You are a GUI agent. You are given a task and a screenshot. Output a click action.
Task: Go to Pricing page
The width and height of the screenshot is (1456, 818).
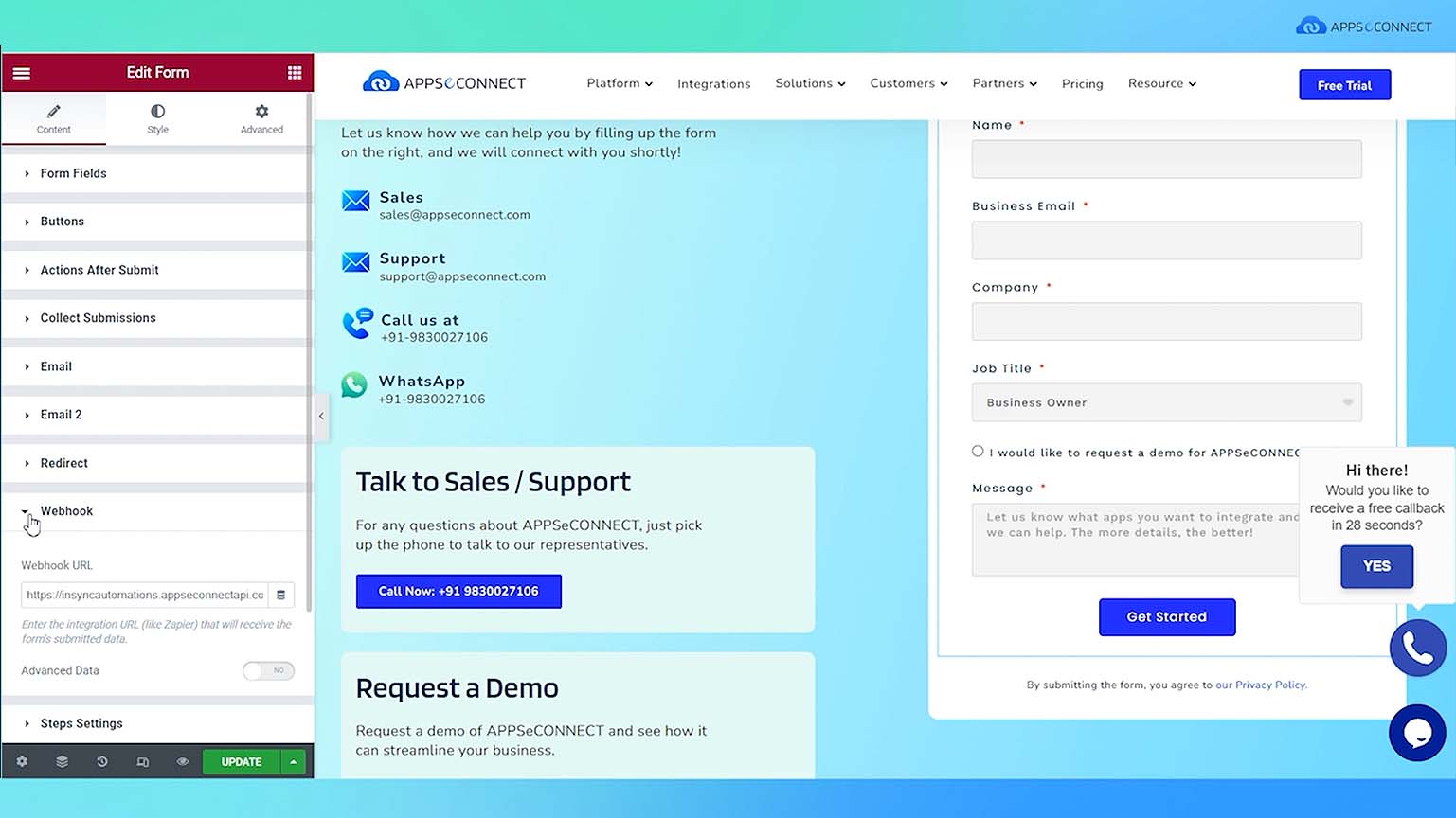1083,83
